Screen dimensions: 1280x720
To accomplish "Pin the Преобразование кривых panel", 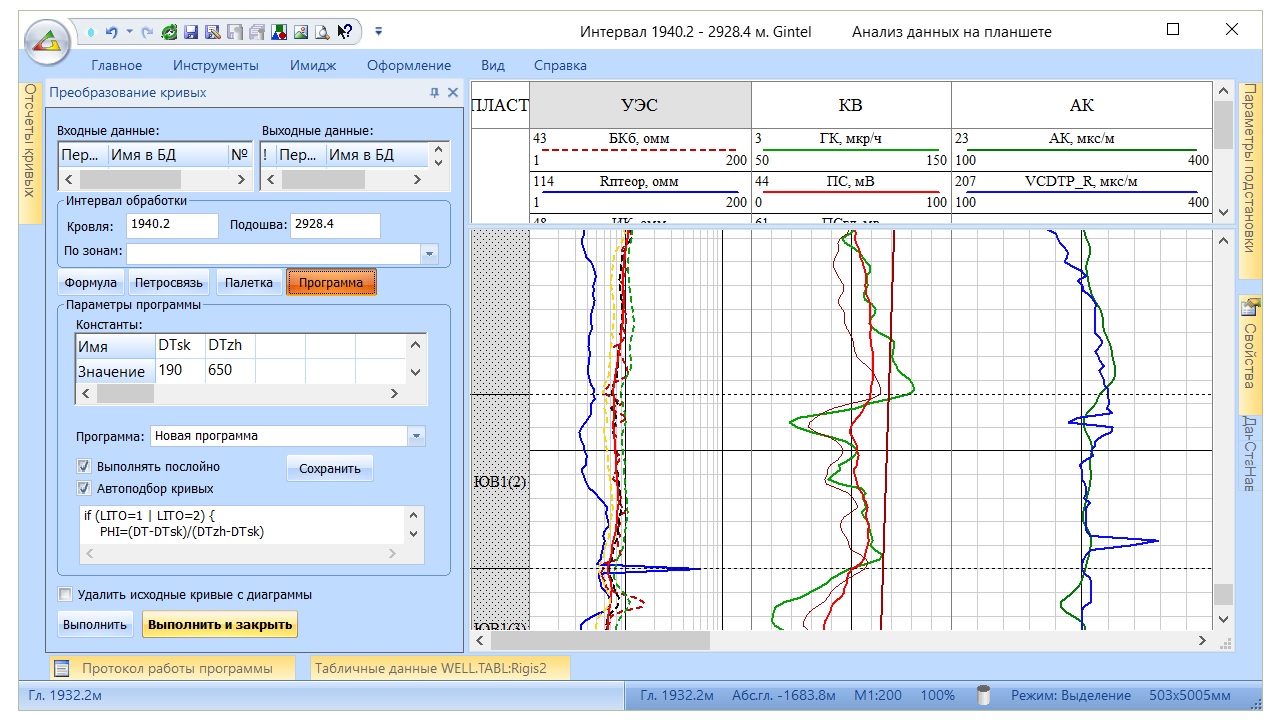I will coord(434,93).
